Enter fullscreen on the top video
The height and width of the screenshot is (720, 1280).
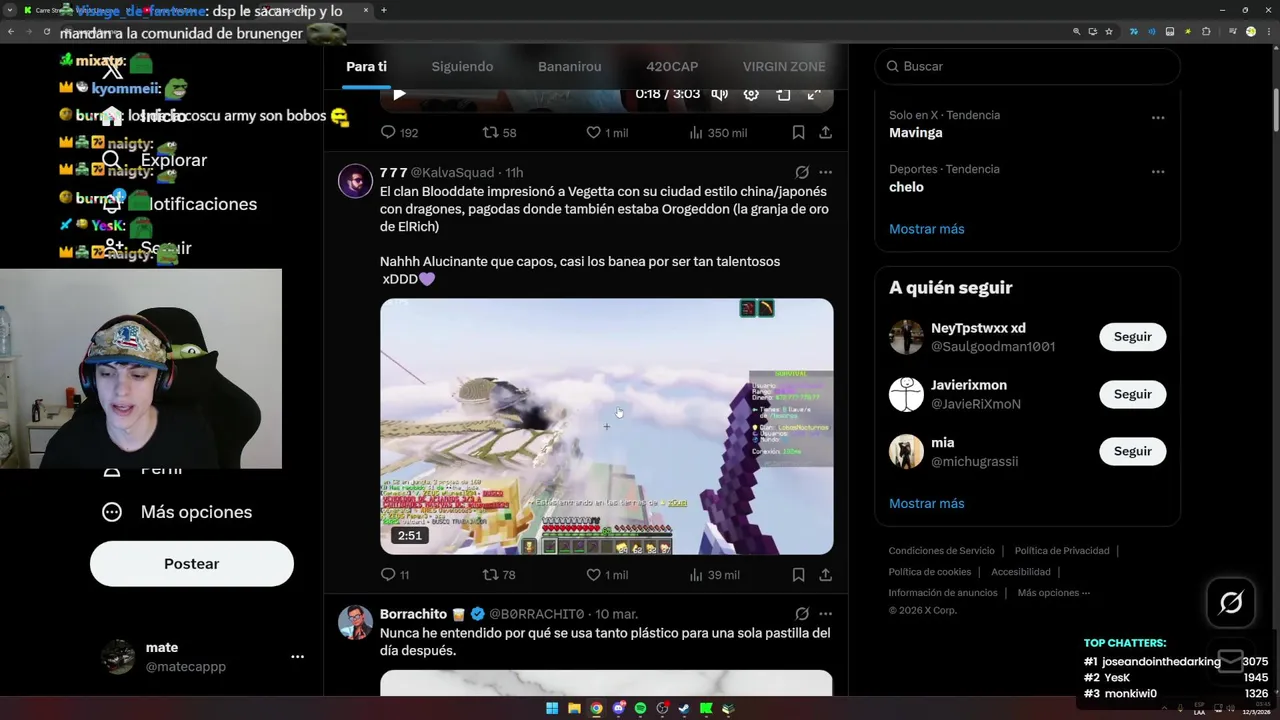click(814, 94)
